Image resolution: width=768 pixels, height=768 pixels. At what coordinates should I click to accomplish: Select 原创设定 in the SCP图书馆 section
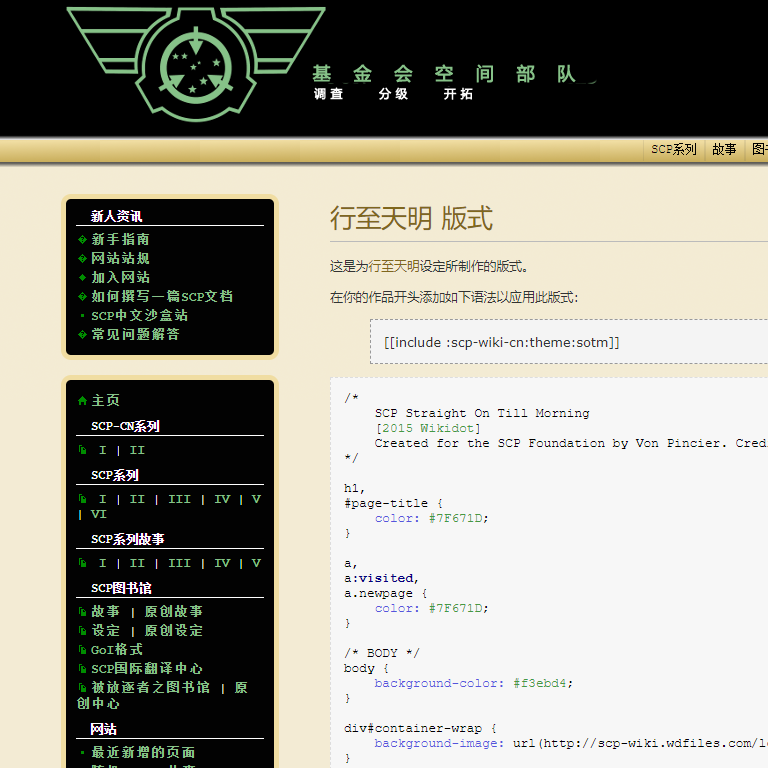pyautogui.click(x=173, y=631)
